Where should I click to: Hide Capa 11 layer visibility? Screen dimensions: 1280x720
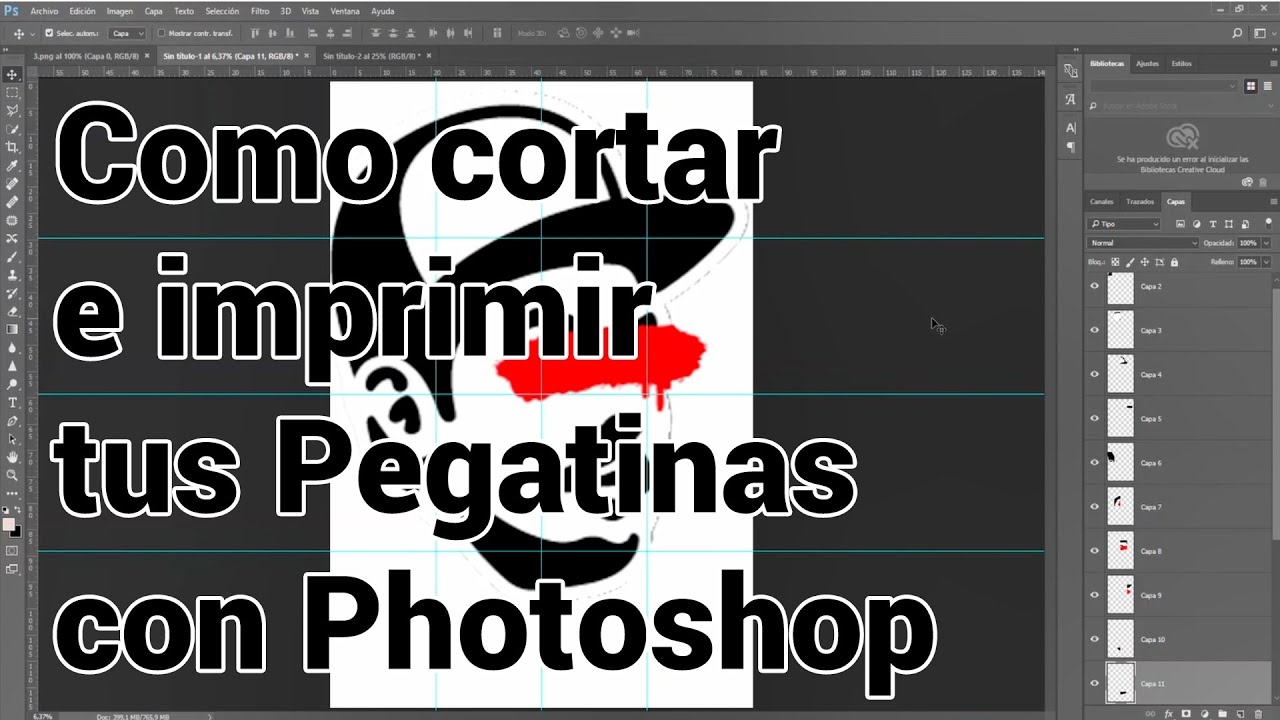(x=1094, y=683)
